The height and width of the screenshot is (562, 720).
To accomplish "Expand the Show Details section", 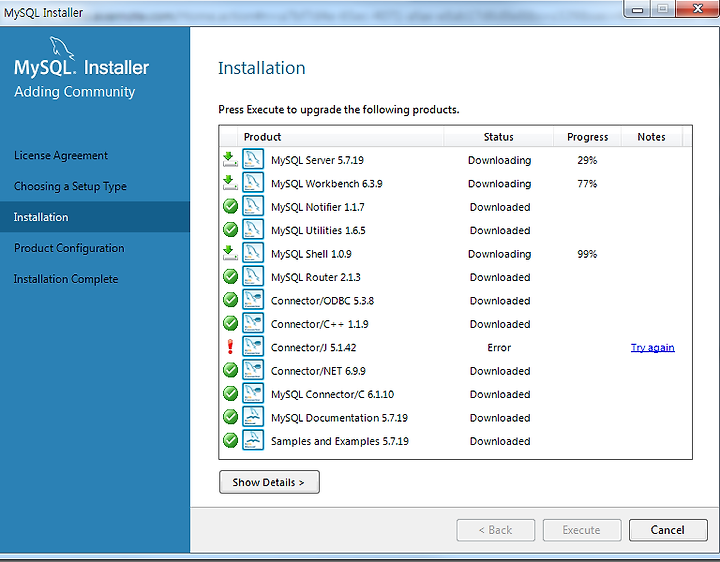I will (x=269, y=482).
